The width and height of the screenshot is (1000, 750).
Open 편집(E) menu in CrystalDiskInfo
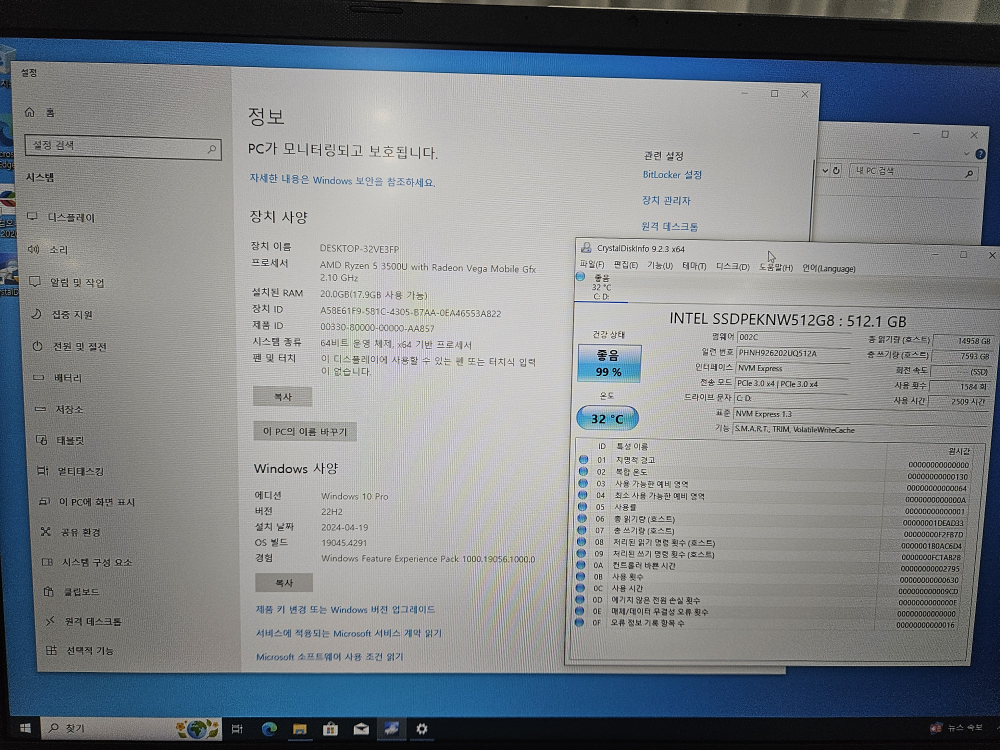click(x=625, y=265)
